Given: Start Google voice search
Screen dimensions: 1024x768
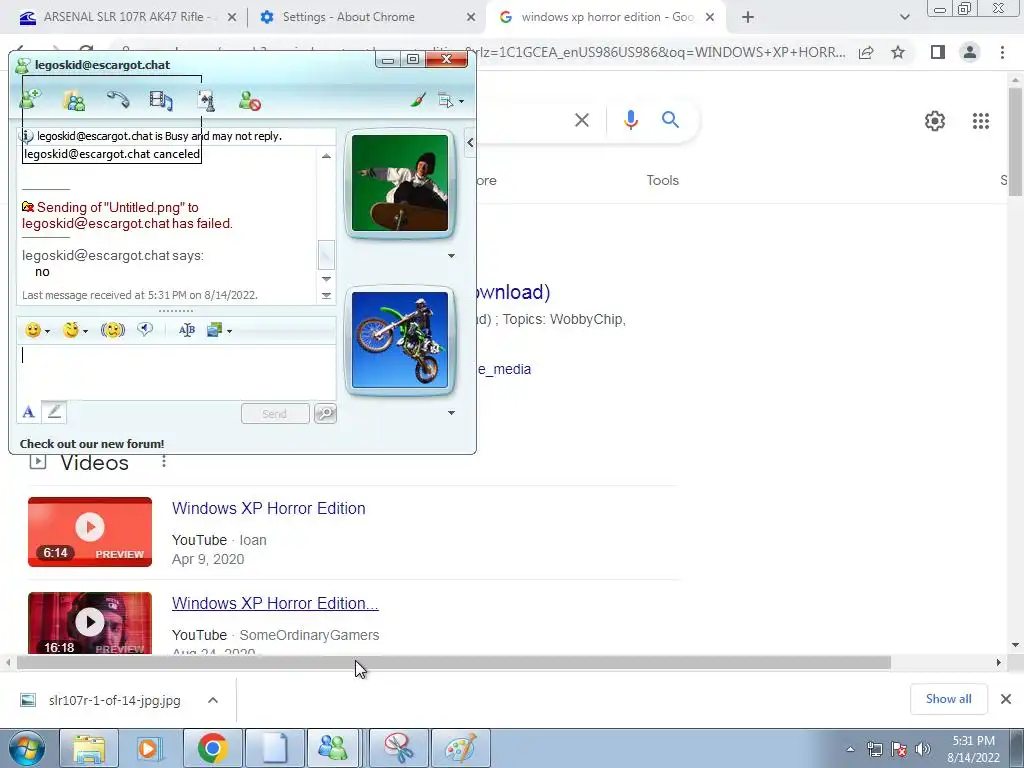Looking at the screenshot, I should [x=630, y=120].
